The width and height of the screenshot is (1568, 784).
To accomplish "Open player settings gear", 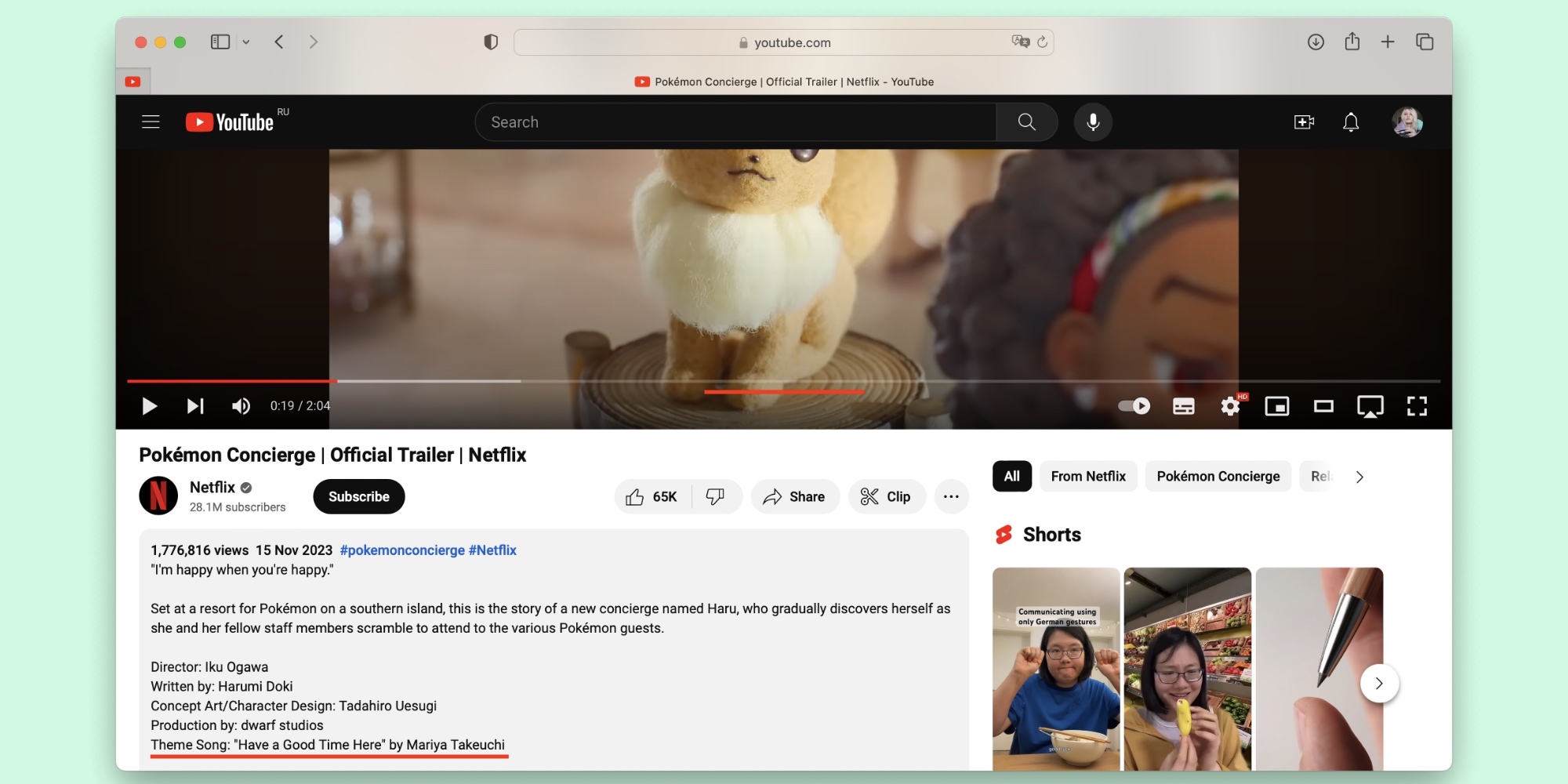I will (x=1231, y=406).
